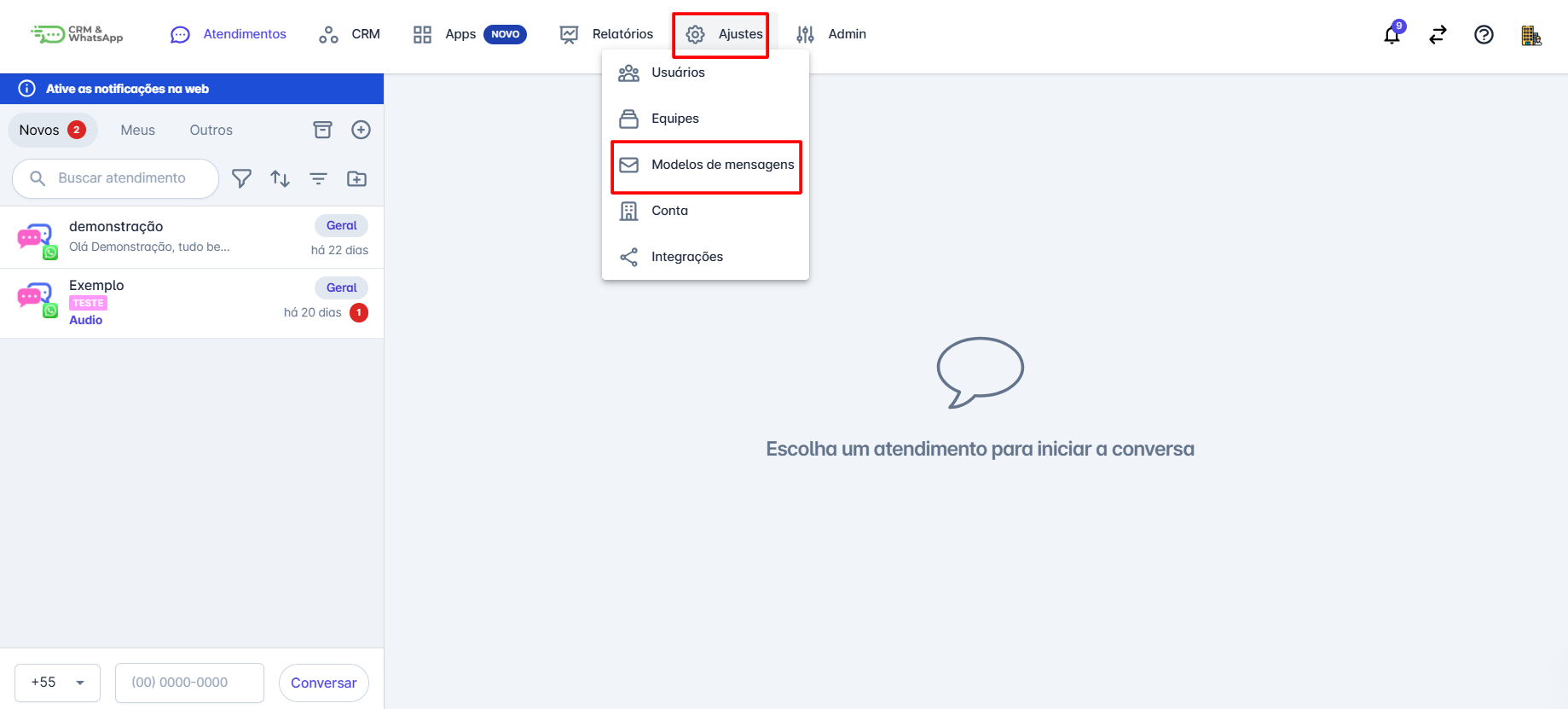This screenshot has width=1568, height=709.
Task: Switch to the Outros tab
Action: pos(211,130)
